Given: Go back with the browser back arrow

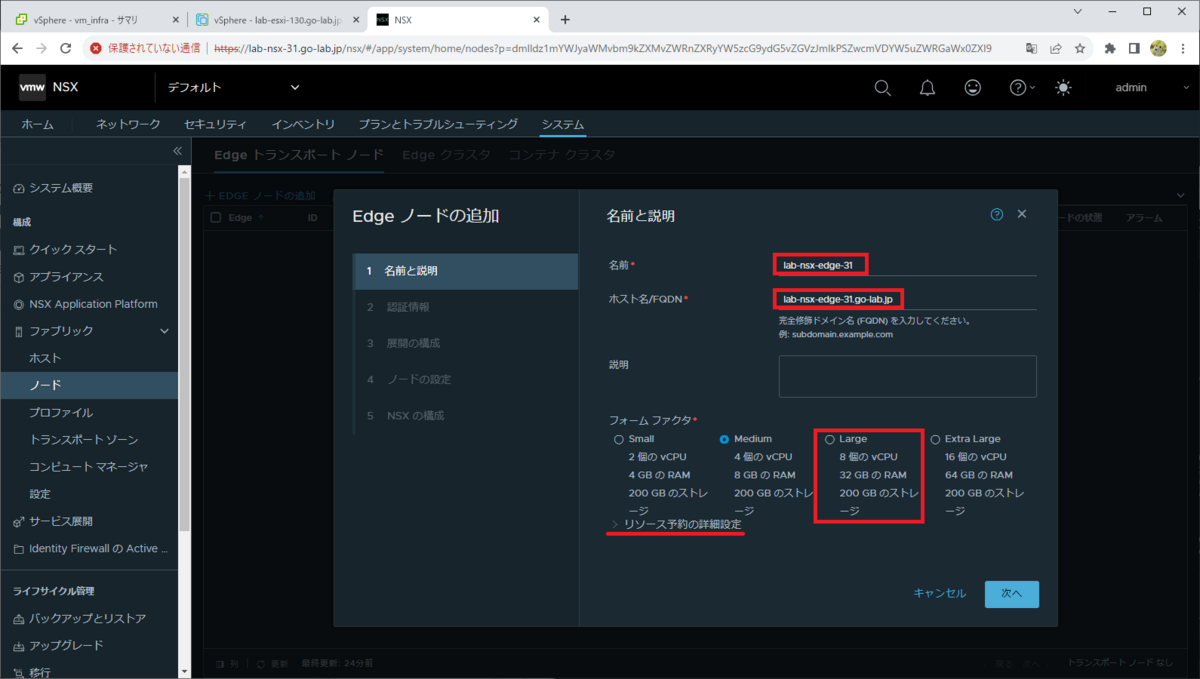Looking at the screenshot, I should click(x=16, y=47).
